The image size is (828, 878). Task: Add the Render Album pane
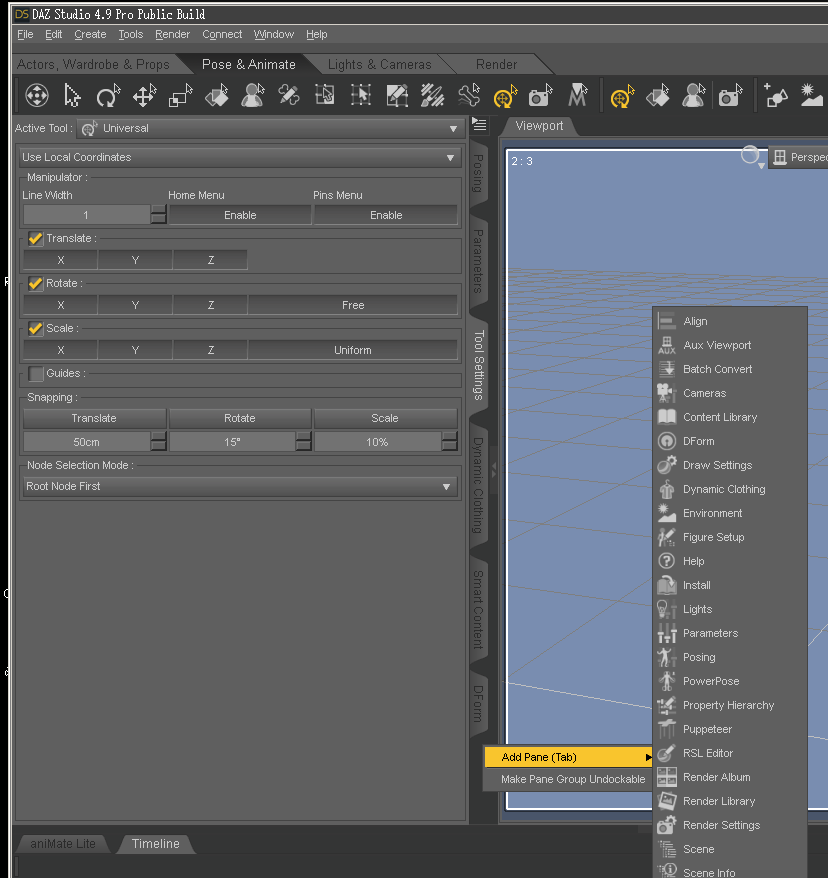coord(717,777)
